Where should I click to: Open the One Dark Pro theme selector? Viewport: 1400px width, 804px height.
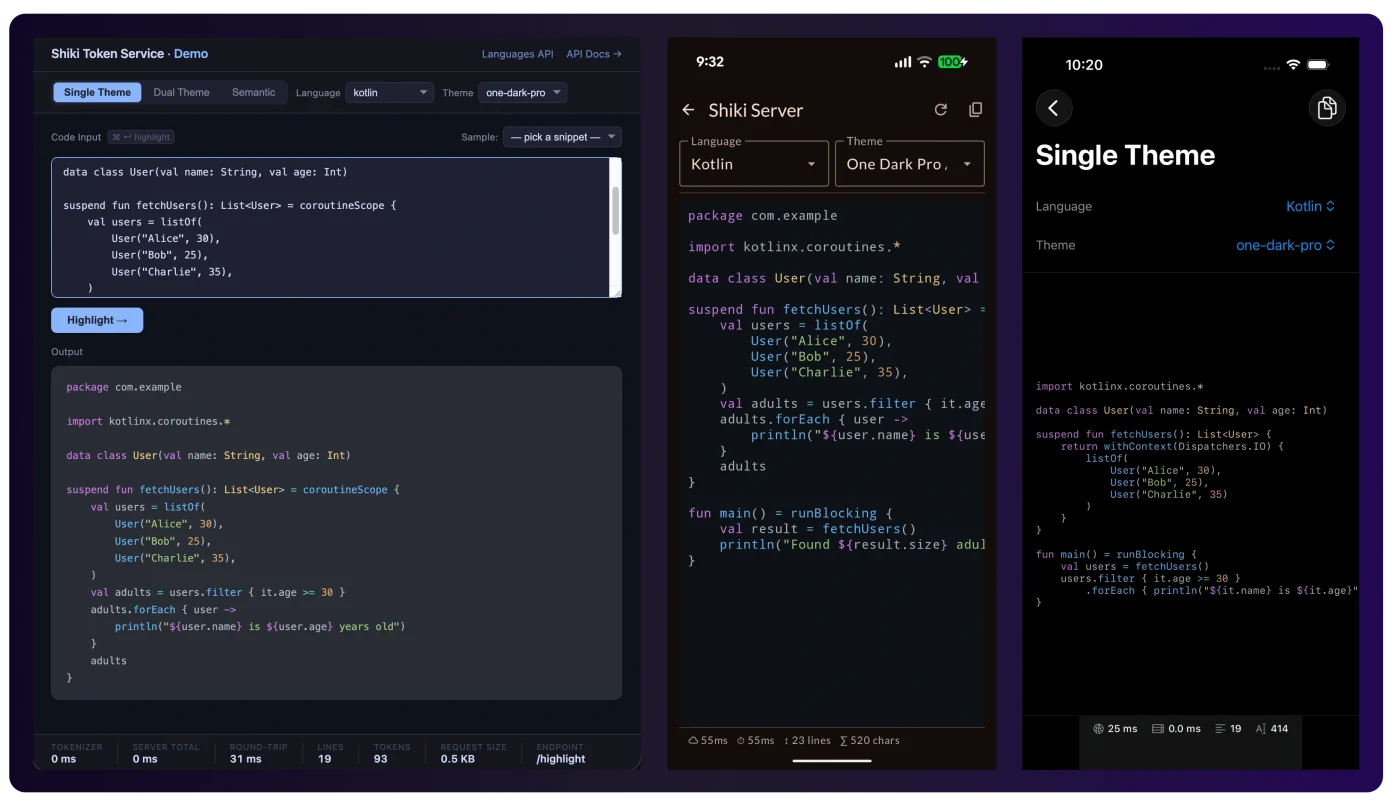point(910,164)
